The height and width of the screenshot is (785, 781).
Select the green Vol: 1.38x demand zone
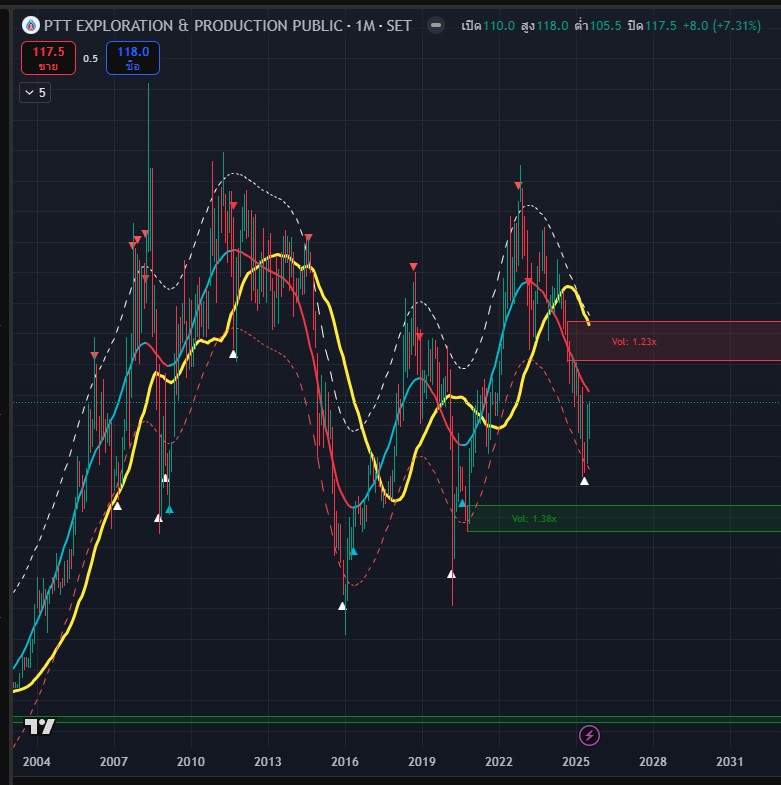(x=624, y=518)
